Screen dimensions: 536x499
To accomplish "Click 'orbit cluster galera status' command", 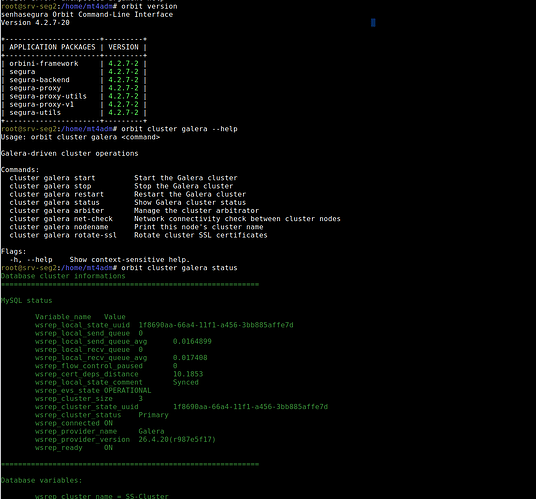I will click(179, 268).
